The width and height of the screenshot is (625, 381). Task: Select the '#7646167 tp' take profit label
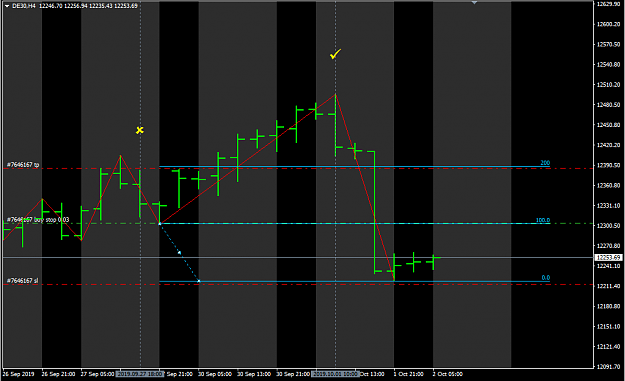pyautogui.click(x=23, y=165)
